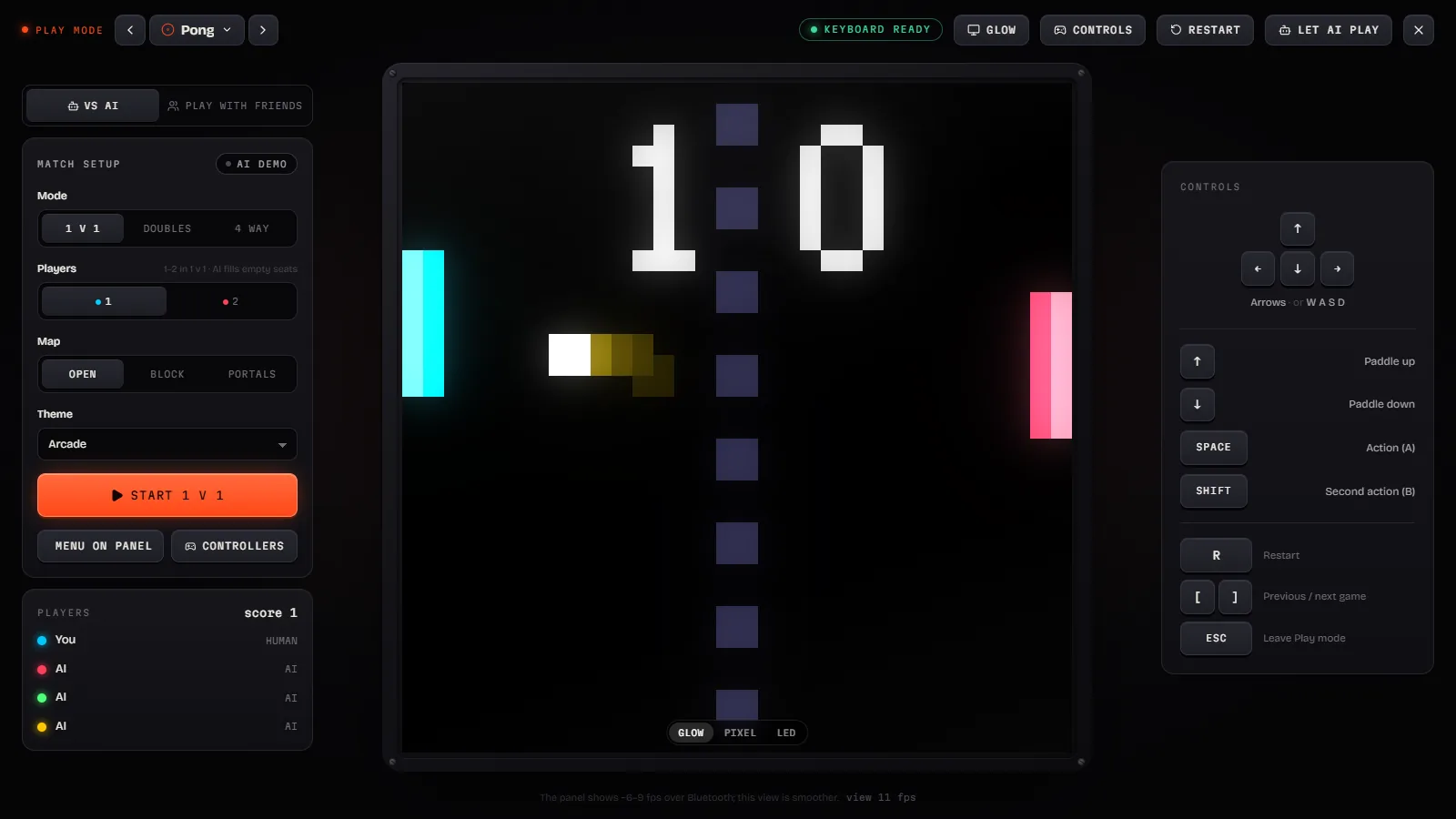Select Doubles mode
Screen dimensions: 1456x819
(x=167, y=228)
